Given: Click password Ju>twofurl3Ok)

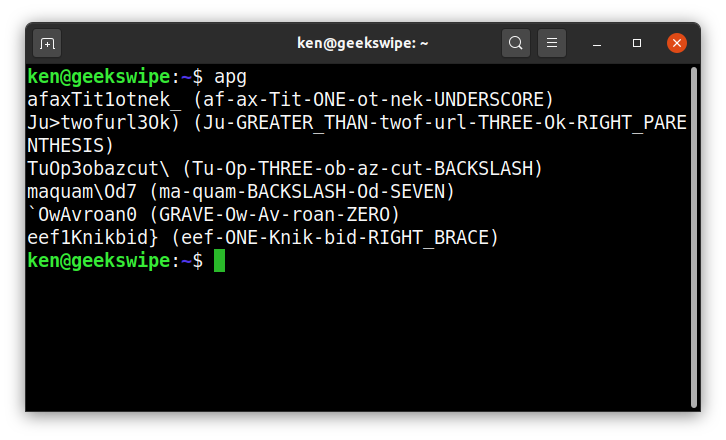Looking at the screenshot, I should pyautogui.click(x=103, y=123).
